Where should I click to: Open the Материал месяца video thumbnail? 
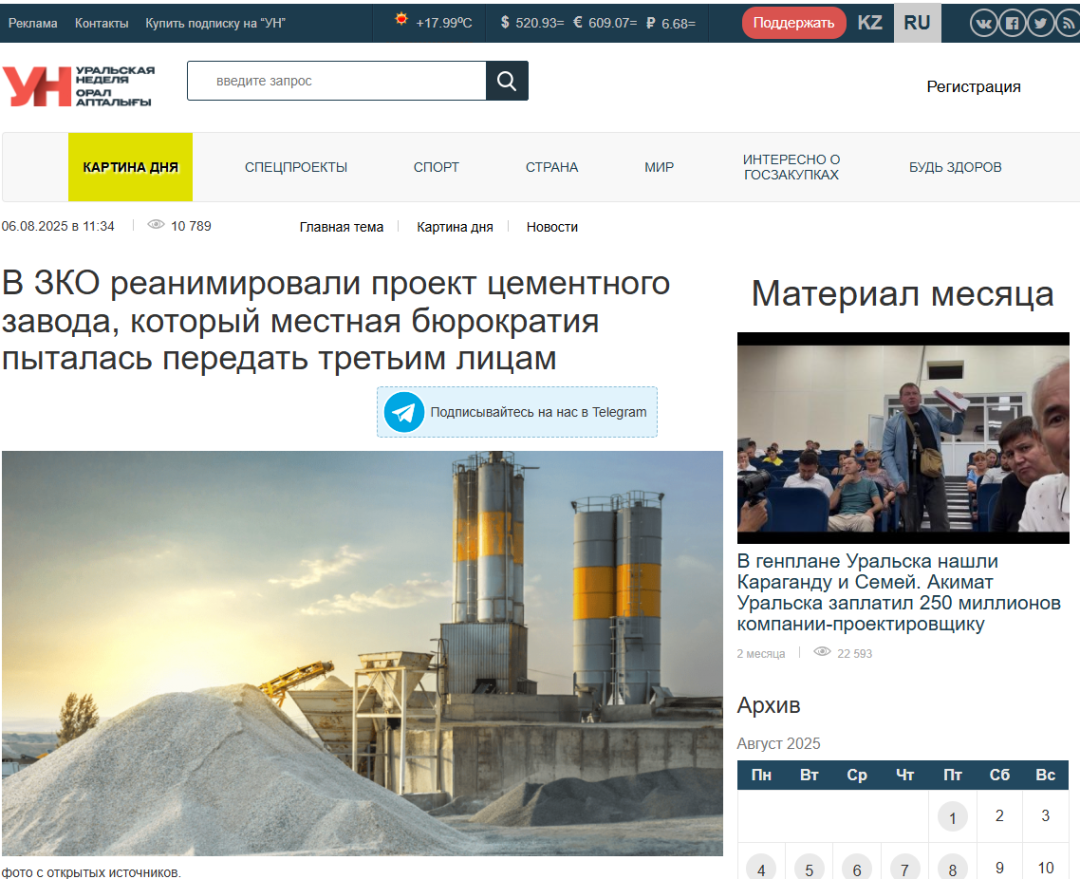(903, 438)
